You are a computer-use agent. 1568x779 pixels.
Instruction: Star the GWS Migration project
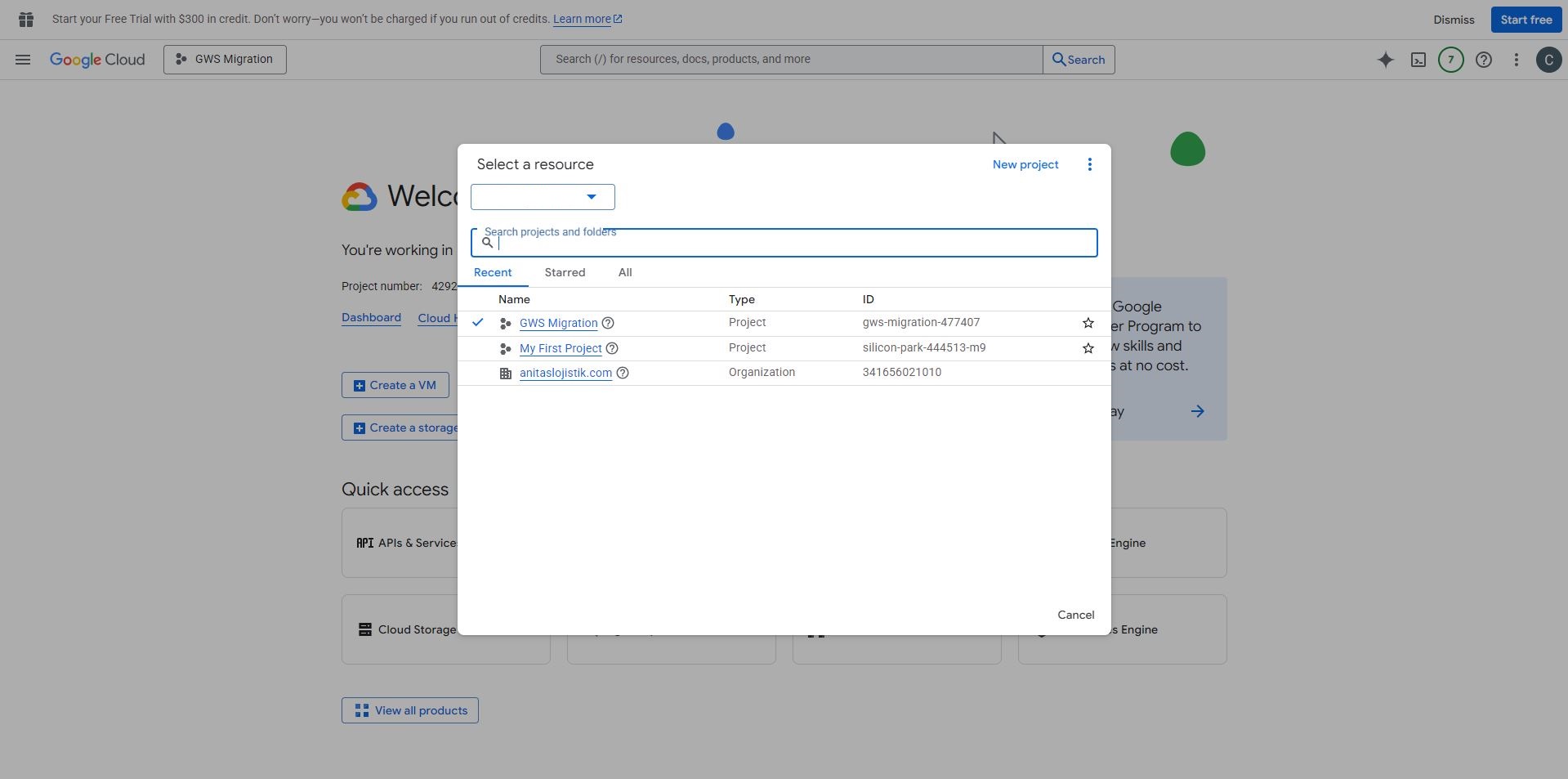click(x=1088, y=324)
